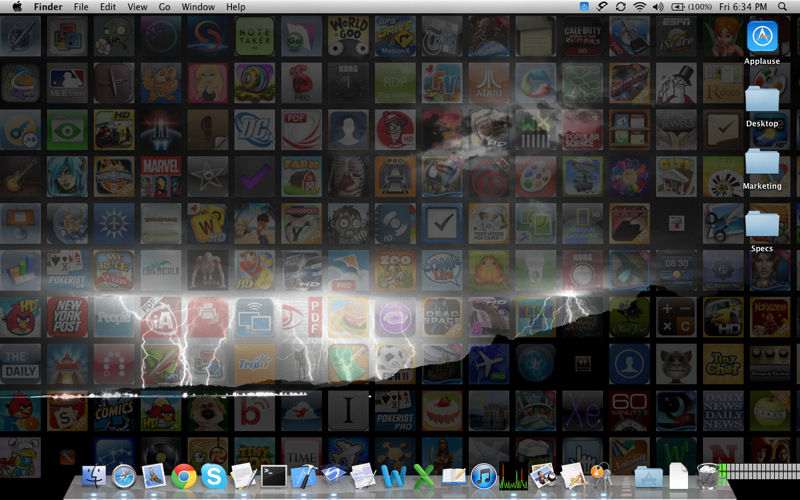800x500 pixels.
Task: Open Microsoft Excel X icon in dock
Action: (423, 477)
